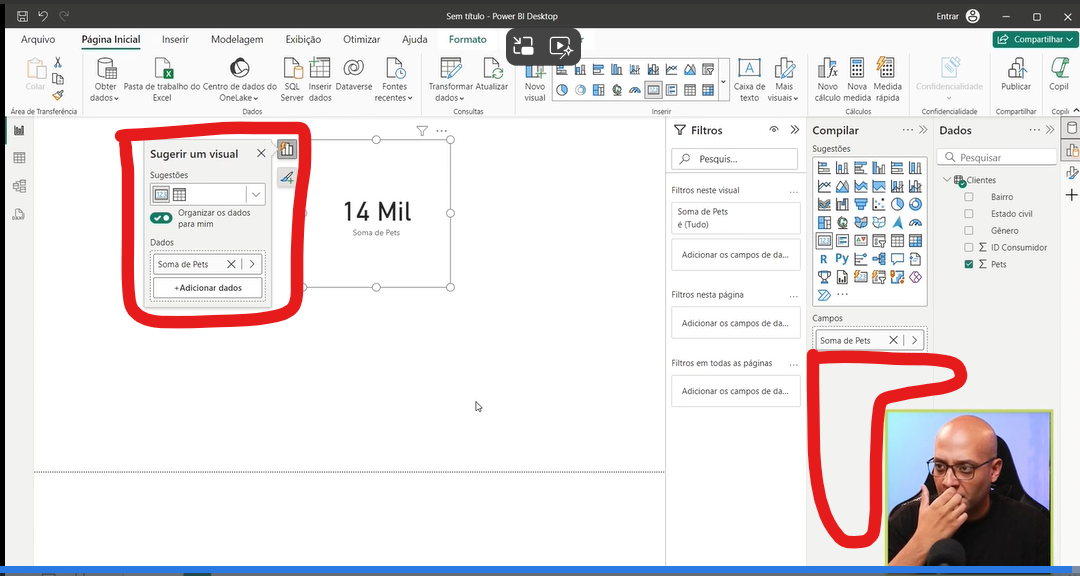This screenshot has height=576, width=1080.
Task: Check the Estado civil field
Action: [x=969, y=214]
